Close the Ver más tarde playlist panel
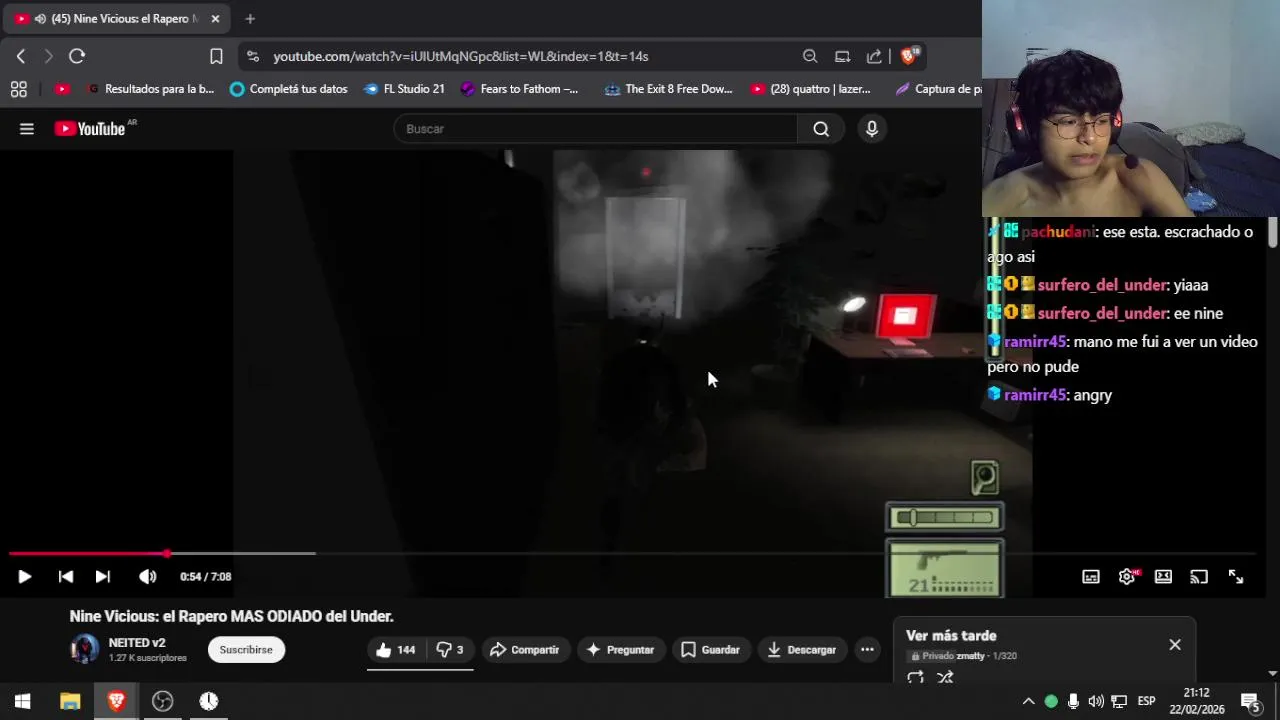This screenshot has height=720, width=1280. pos(1175,645)
